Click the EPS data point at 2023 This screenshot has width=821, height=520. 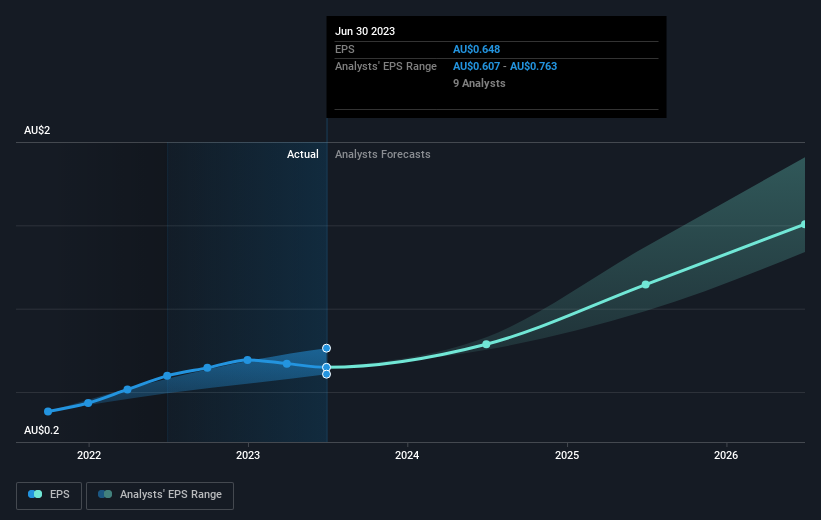[x=247, y=360]
